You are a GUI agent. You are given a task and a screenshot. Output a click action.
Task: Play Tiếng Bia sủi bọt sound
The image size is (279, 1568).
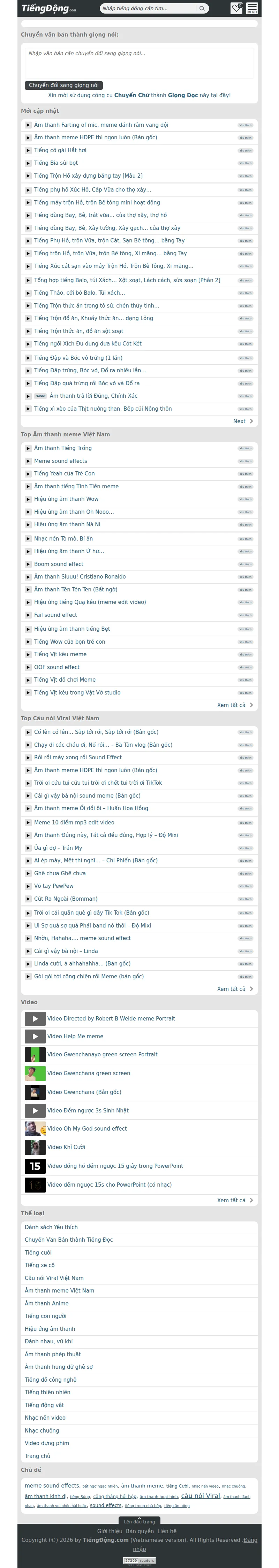[28, 163]
